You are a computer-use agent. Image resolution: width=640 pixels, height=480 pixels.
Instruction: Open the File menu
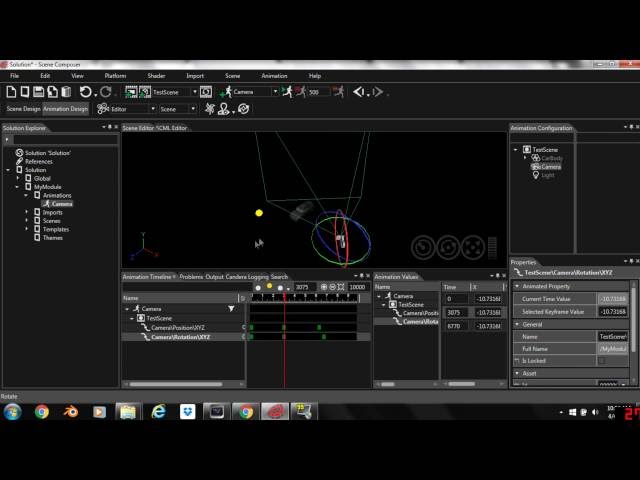click(15, 76)
